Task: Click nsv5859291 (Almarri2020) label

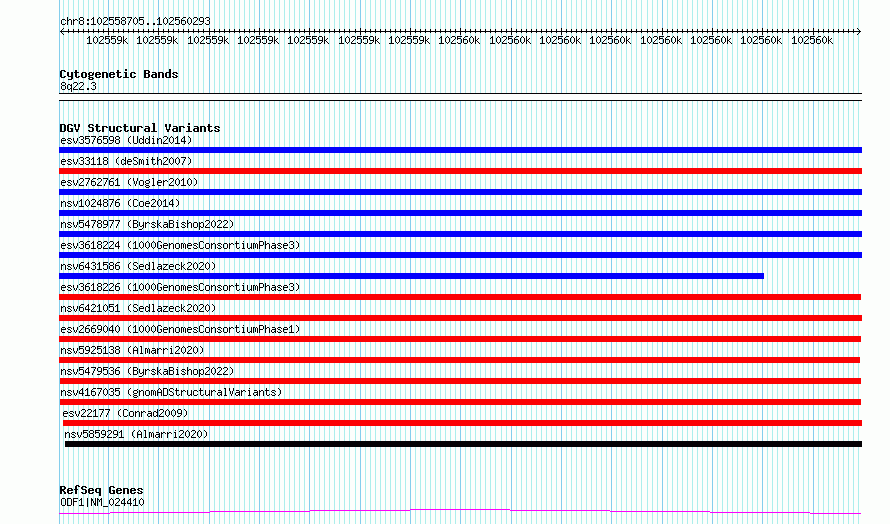Action: [136, 434]
